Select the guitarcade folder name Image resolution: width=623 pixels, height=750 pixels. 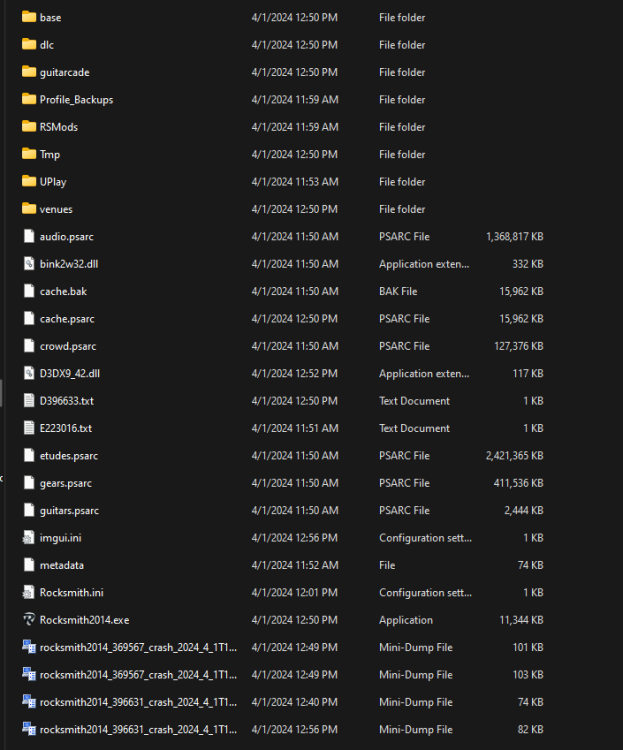click(64, 72)
